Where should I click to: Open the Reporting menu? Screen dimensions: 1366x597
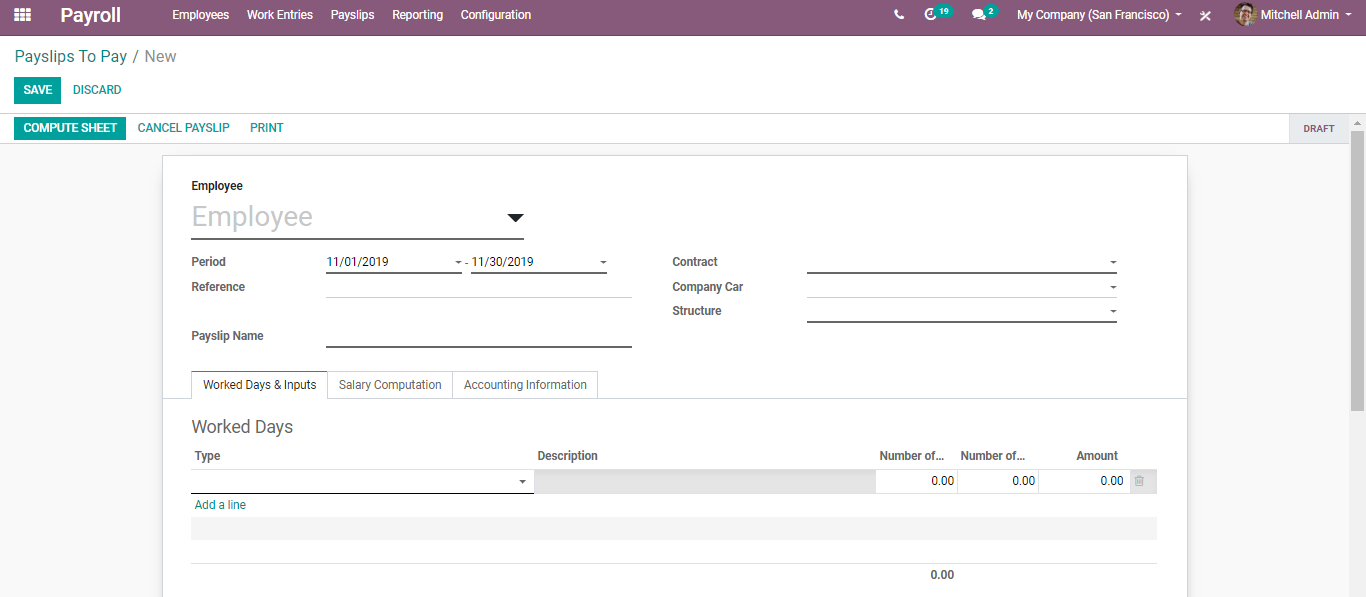418,15
